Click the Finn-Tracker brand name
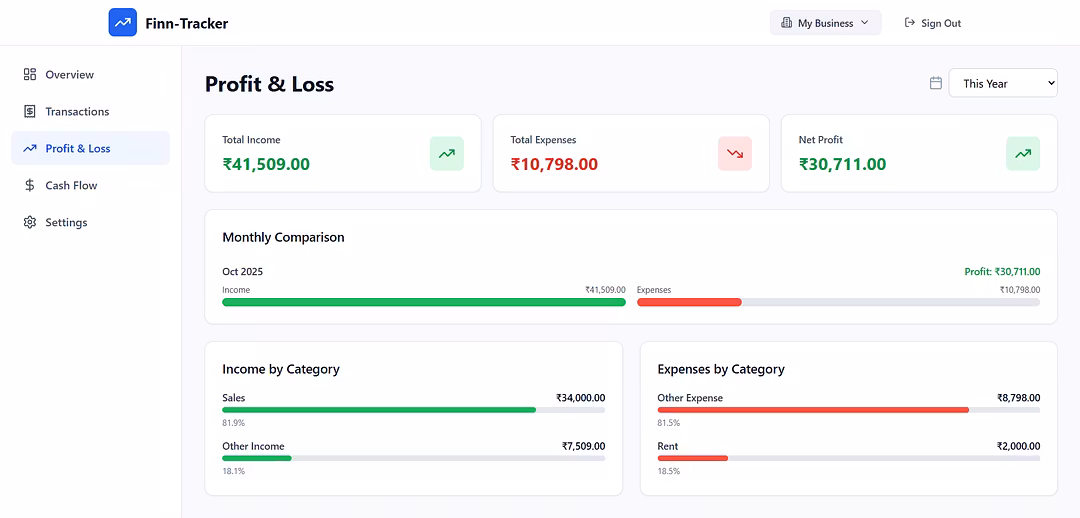The image size is (1080, 518). [187, 23]
